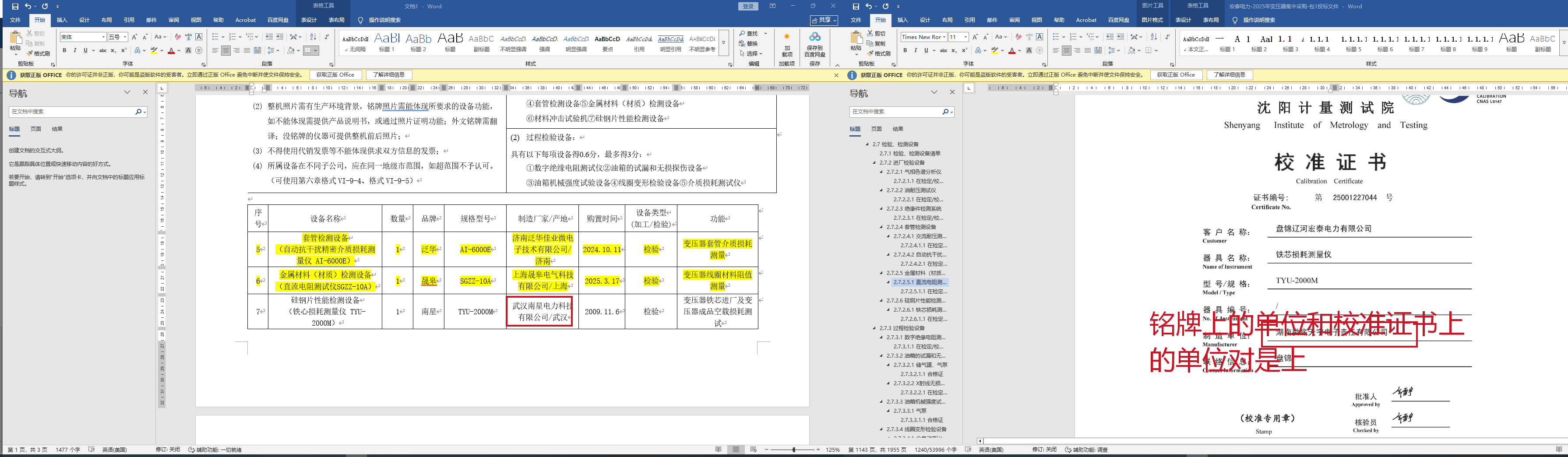Click 加载项 add-ins icon in left window

pos(786,45)
